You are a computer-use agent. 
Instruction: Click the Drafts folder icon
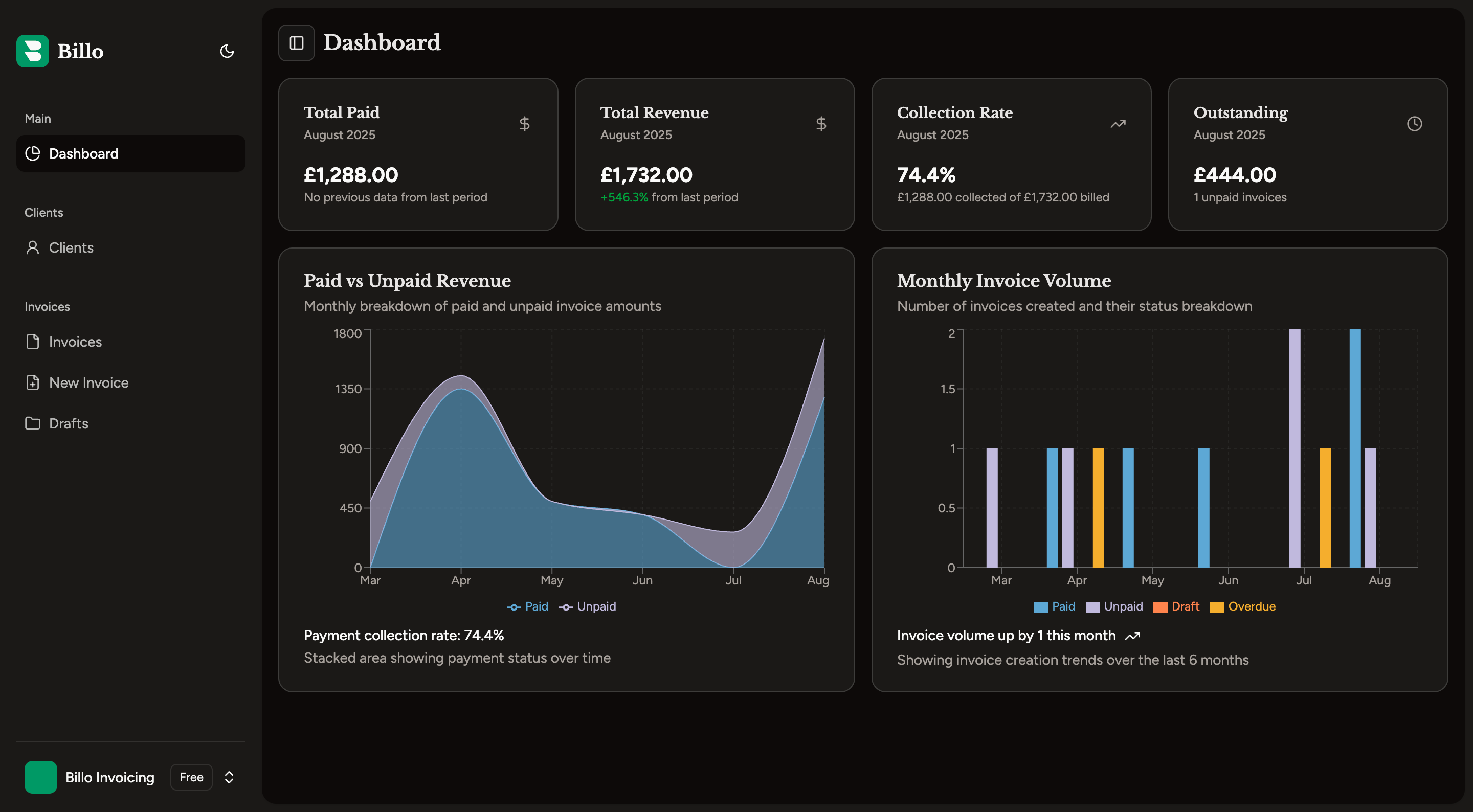33,424
